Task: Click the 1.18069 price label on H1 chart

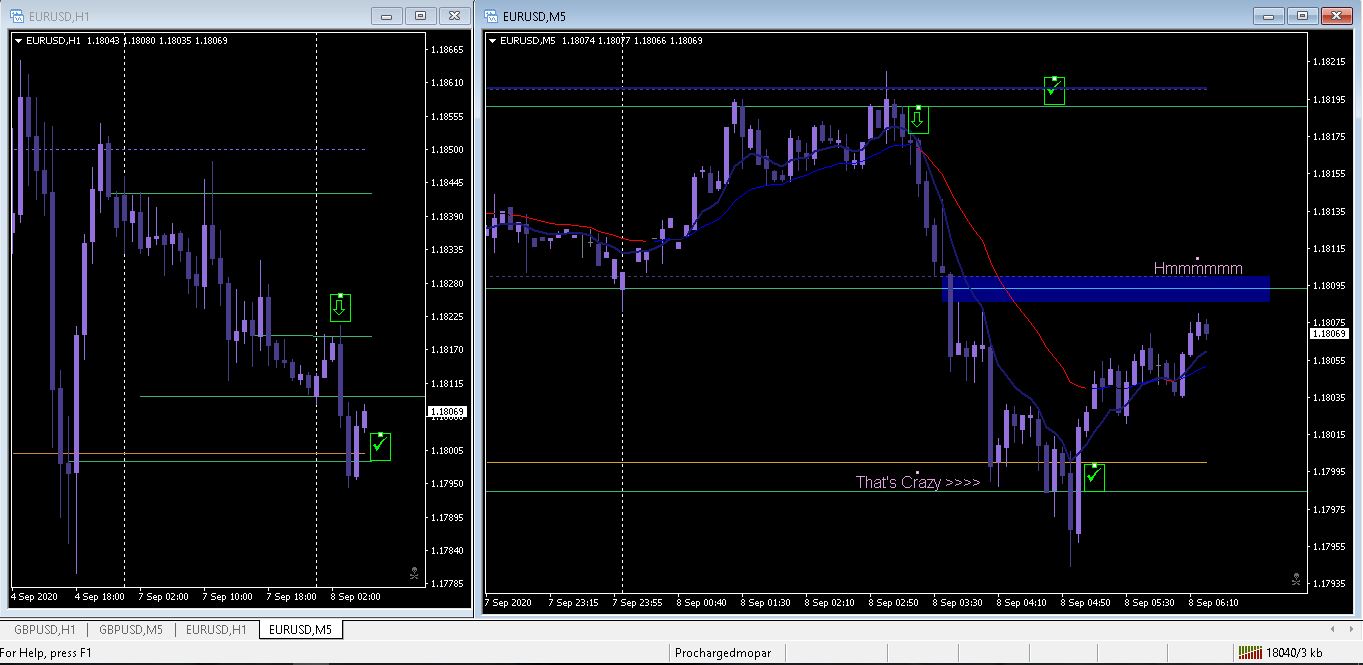Action: [446, 411]
